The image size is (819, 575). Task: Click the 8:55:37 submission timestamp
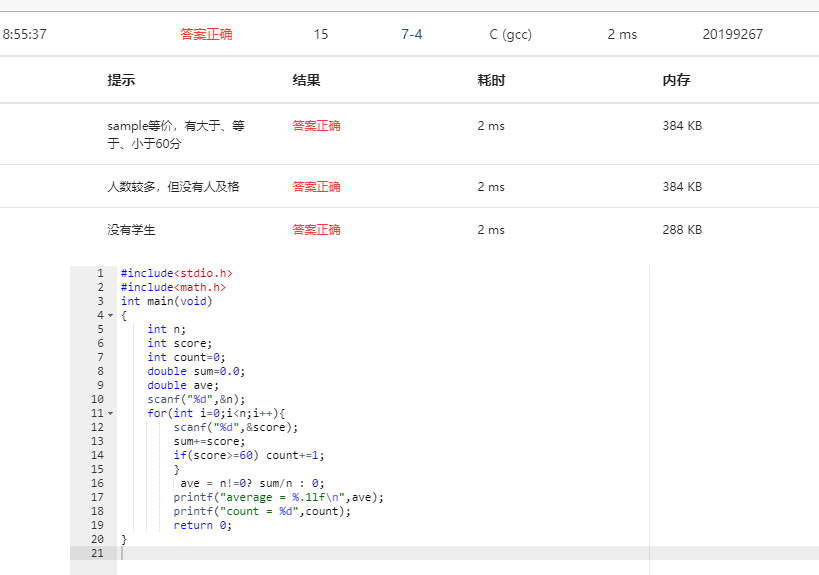click(25, 34)
